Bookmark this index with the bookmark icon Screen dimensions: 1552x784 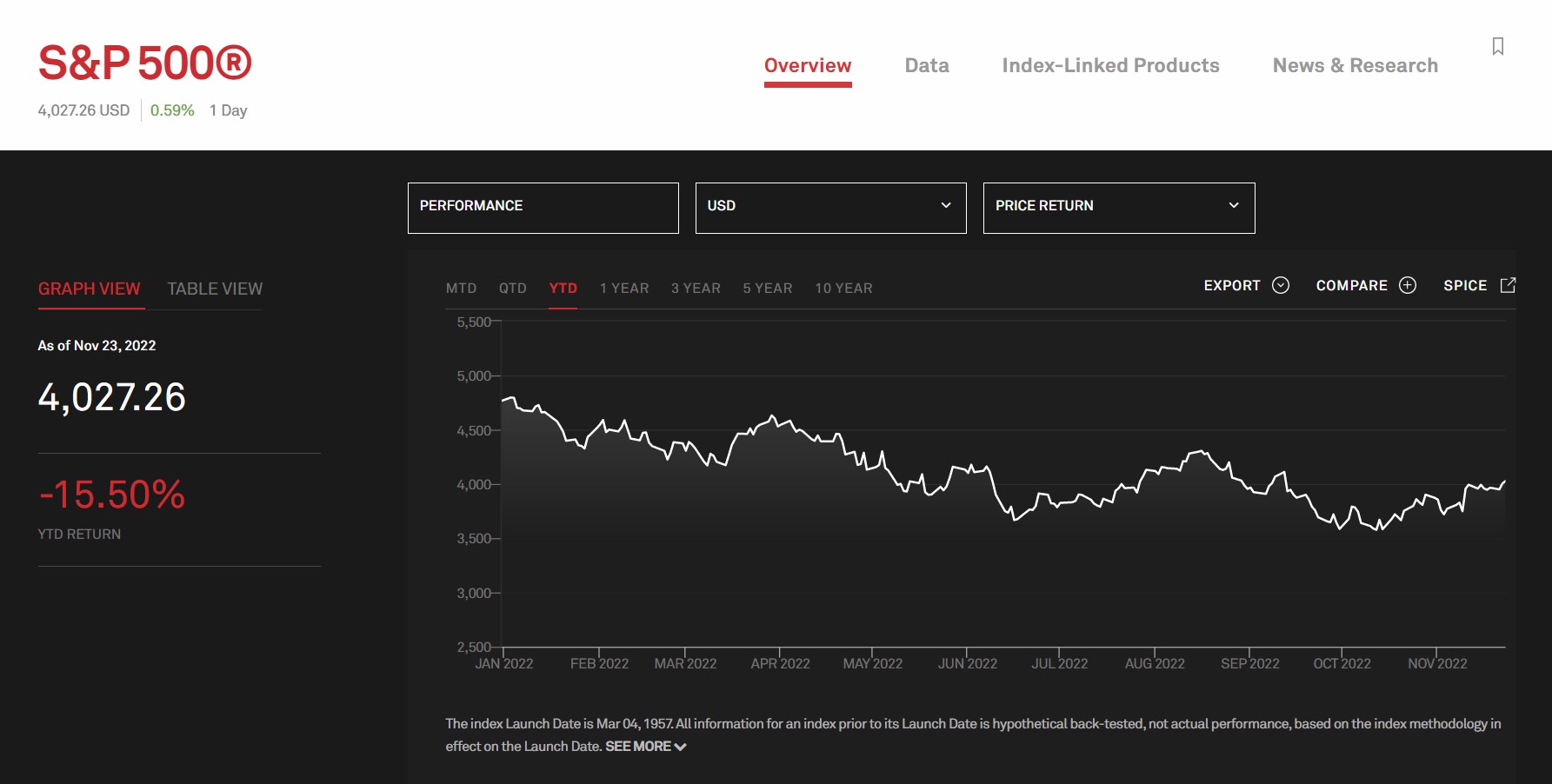point(1497,46)
